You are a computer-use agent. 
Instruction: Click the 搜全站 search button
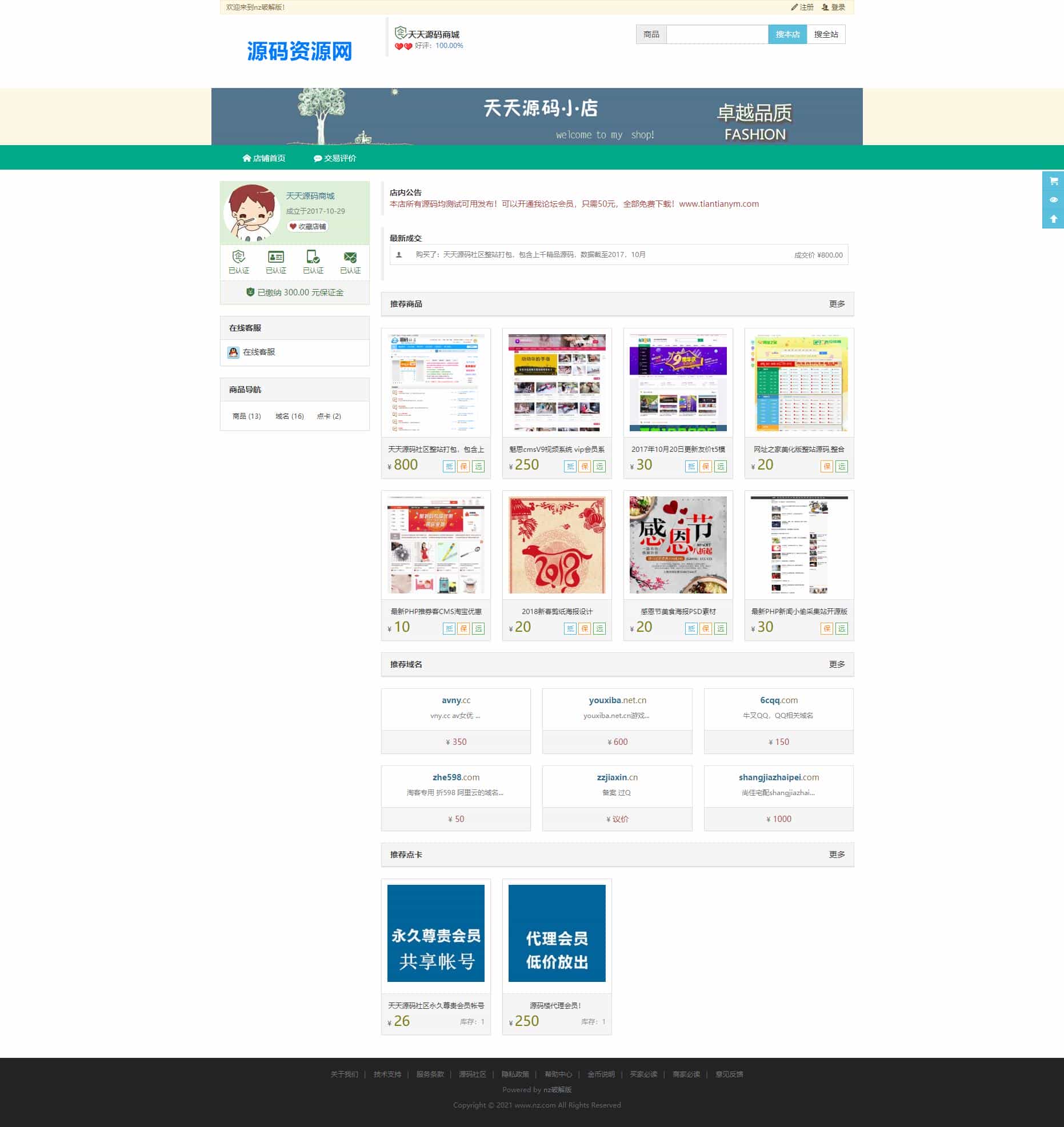click(x=826, y=34)
